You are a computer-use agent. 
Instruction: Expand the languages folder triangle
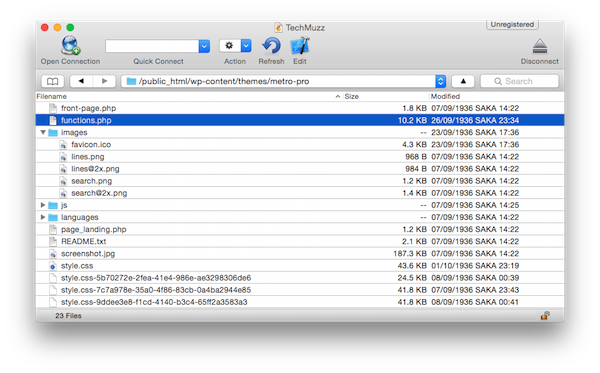(43, 217)
